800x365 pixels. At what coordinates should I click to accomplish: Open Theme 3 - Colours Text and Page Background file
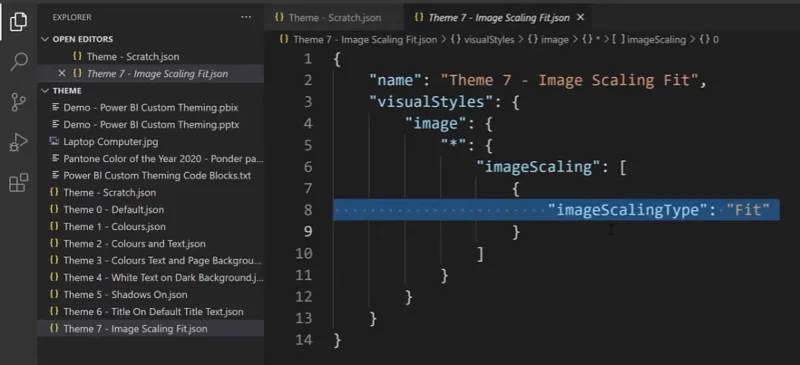(151, 260)
